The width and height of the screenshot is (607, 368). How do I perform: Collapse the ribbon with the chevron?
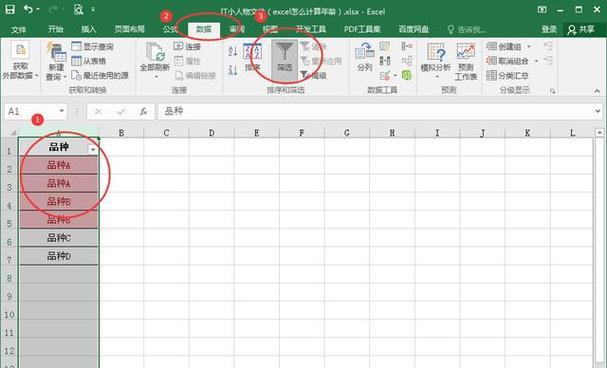(x=597, y=91)
